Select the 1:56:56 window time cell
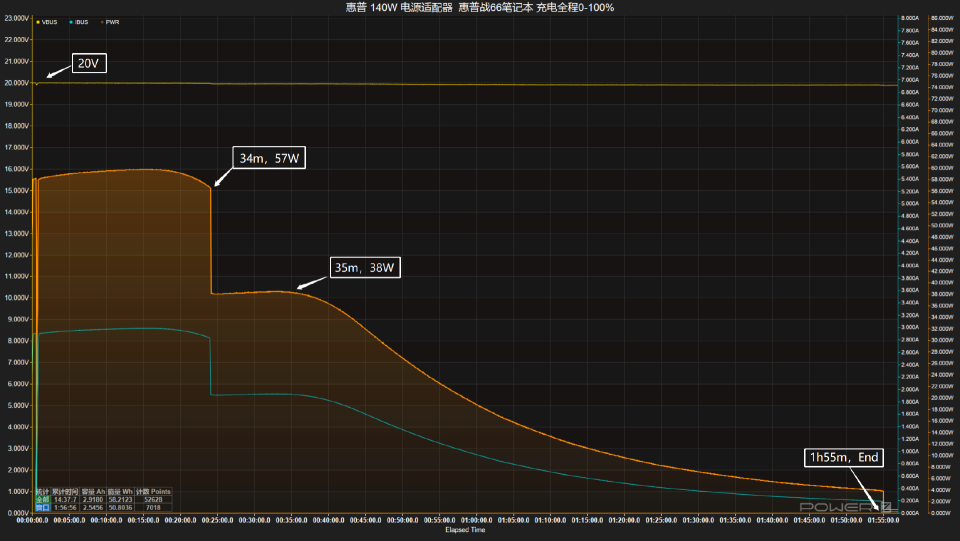 click(x=65, y=507)
